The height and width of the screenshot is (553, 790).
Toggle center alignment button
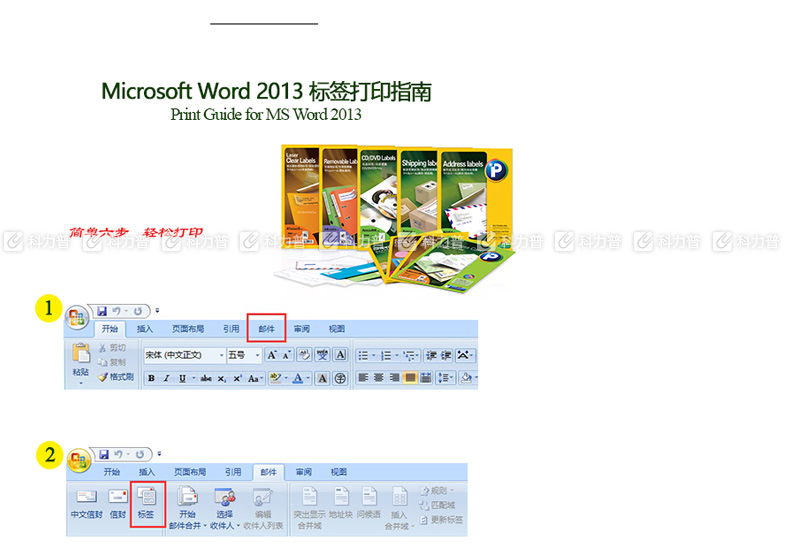click(379, 378)
